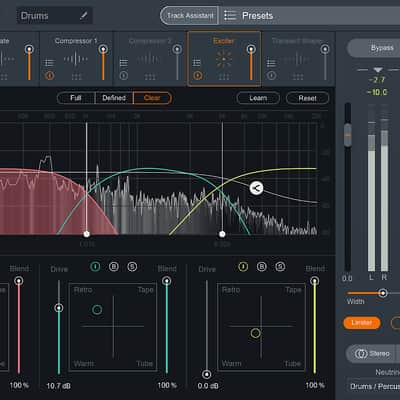Enable Transient Shaper power button
This screenshot has height=400, width=400.
point(271,76)
